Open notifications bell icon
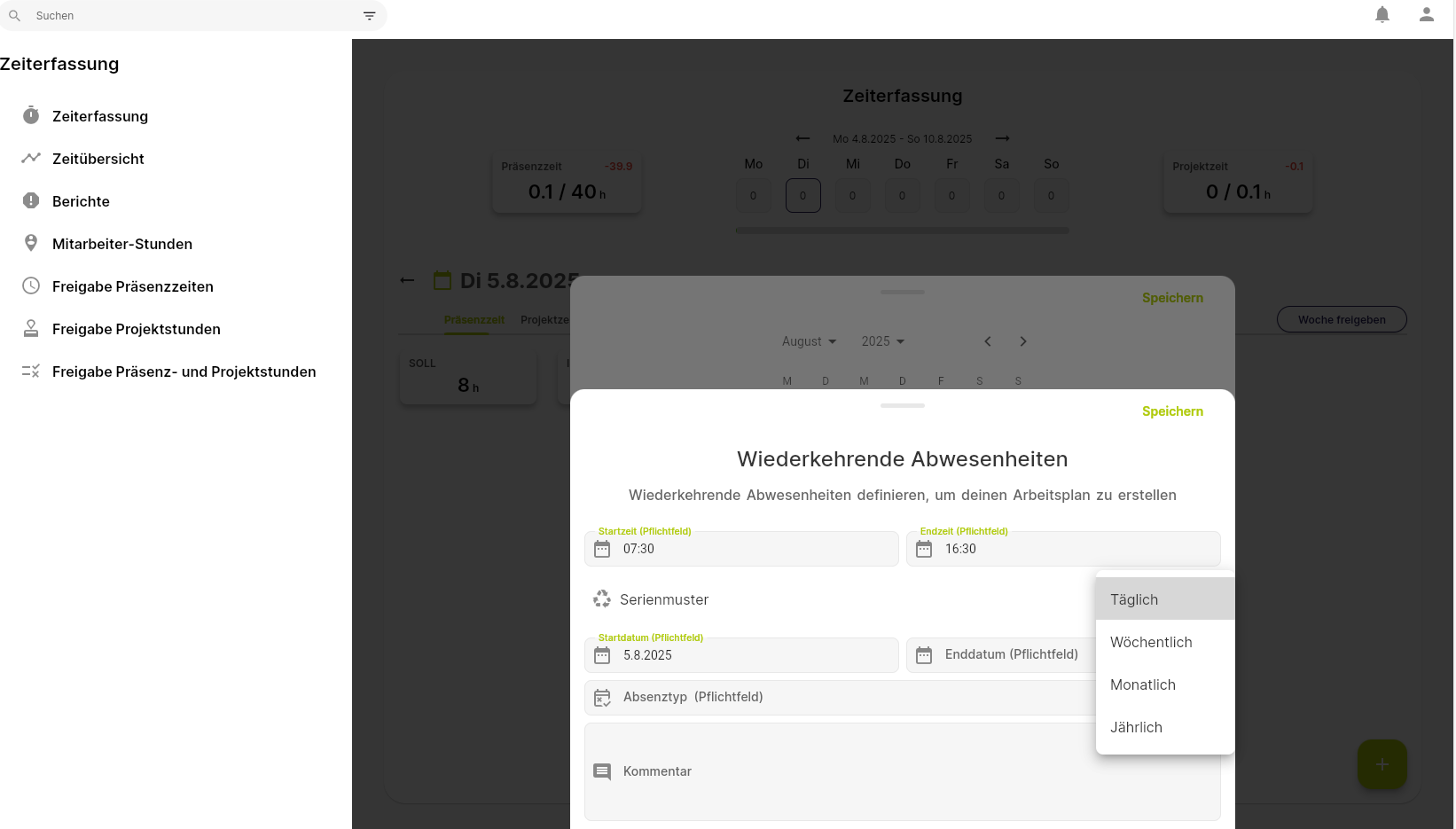This screenshot has height=829, width=1456. point(1382,14)
